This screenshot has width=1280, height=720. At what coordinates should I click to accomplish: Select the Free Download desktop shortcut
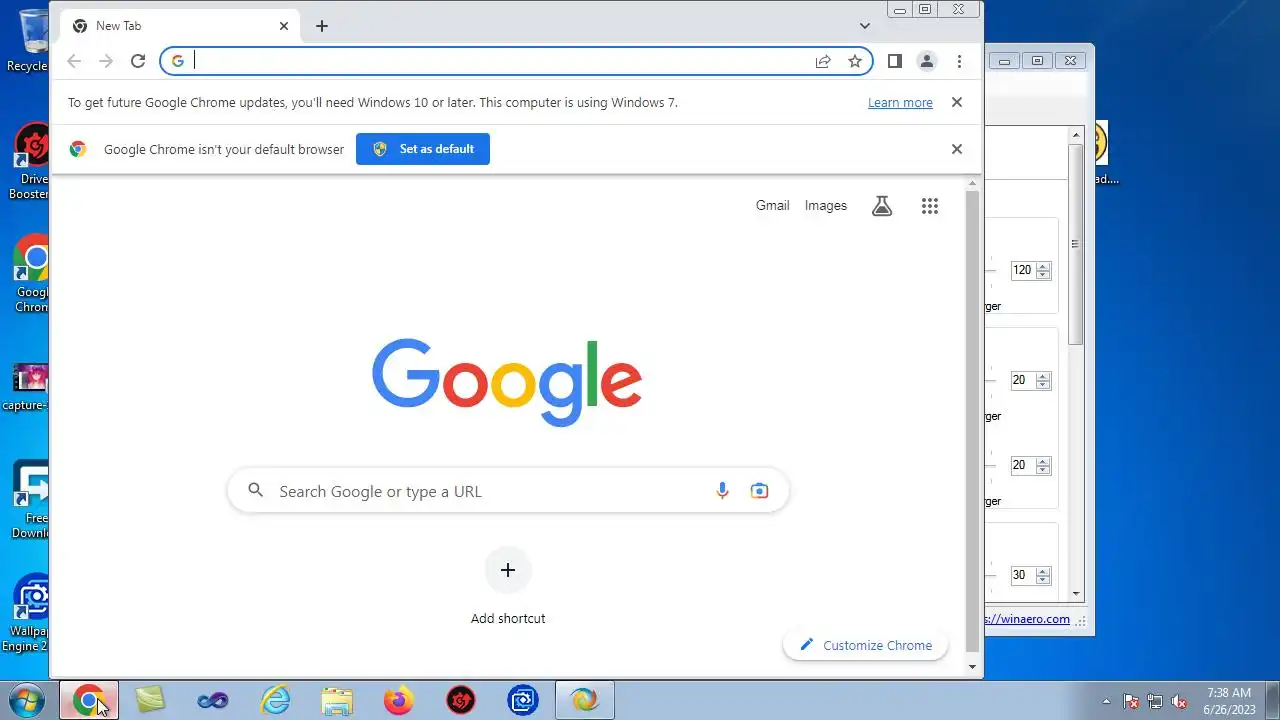30,500
